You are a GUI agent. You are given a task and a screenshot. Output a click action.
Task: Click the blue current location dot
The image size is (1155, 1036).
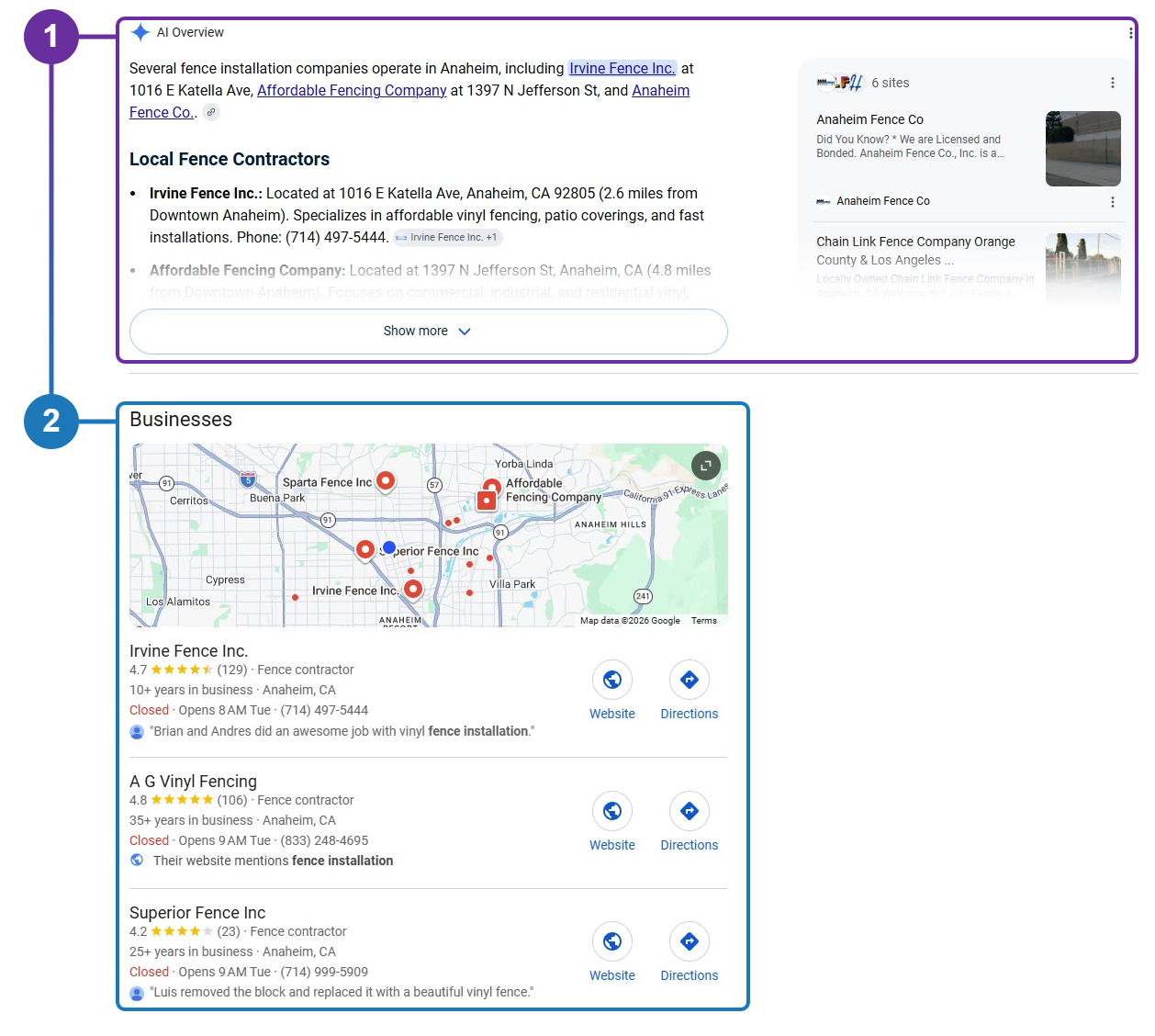(389, 547)
